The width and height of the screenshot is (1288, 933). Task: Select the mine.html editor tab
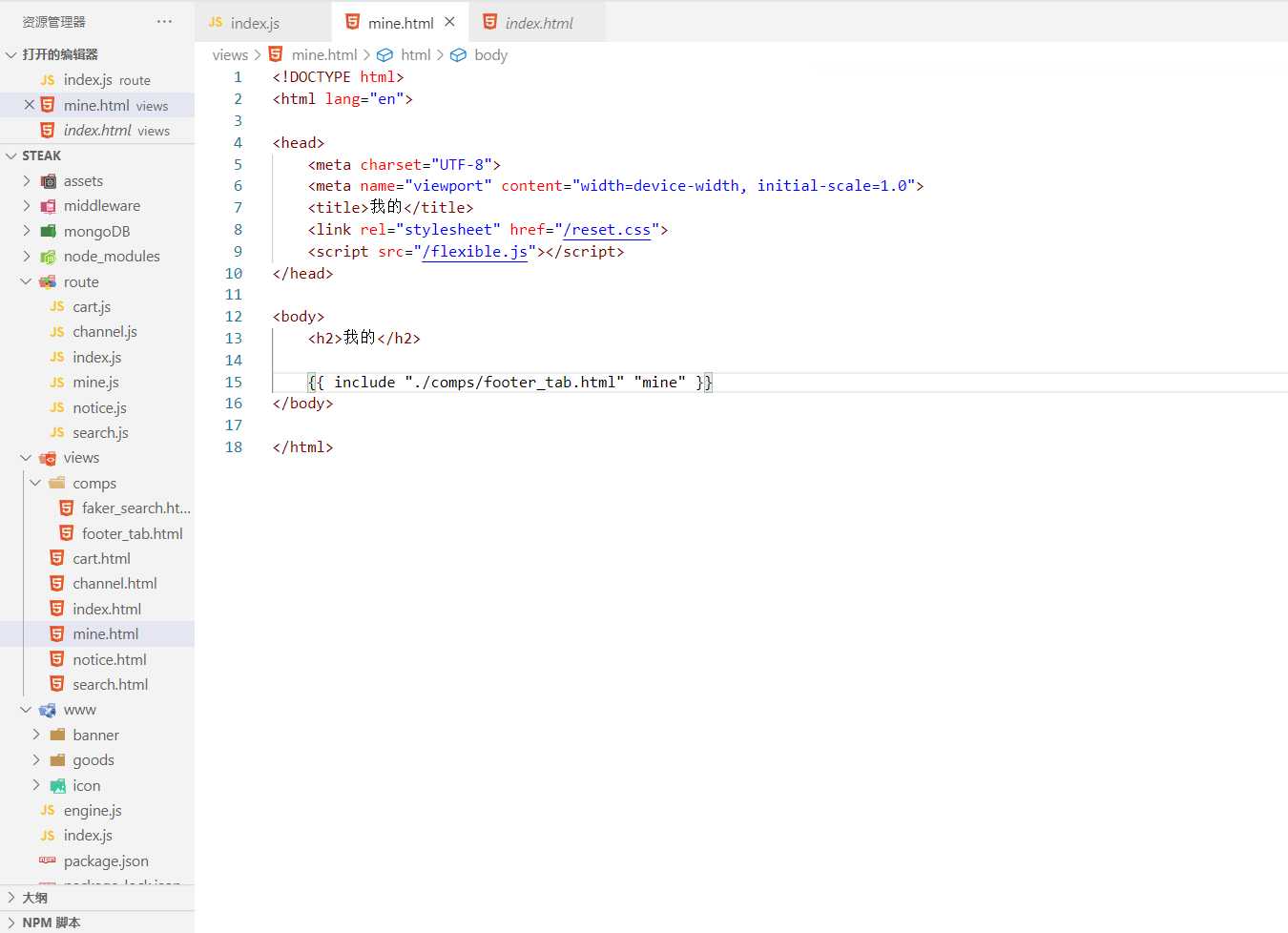(x=401, y=23)
